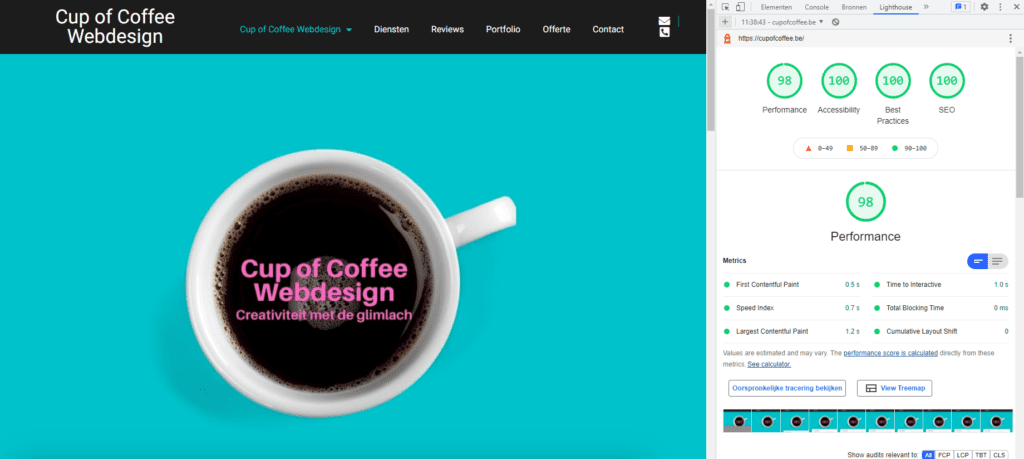
Task: Click the Total Blocking Time metric
Action: [940, 308]
